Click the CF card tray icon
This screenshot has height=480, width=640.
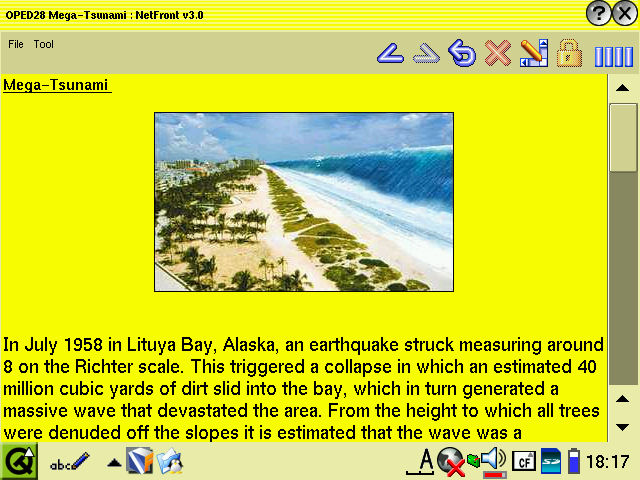[x=524, y=462]
